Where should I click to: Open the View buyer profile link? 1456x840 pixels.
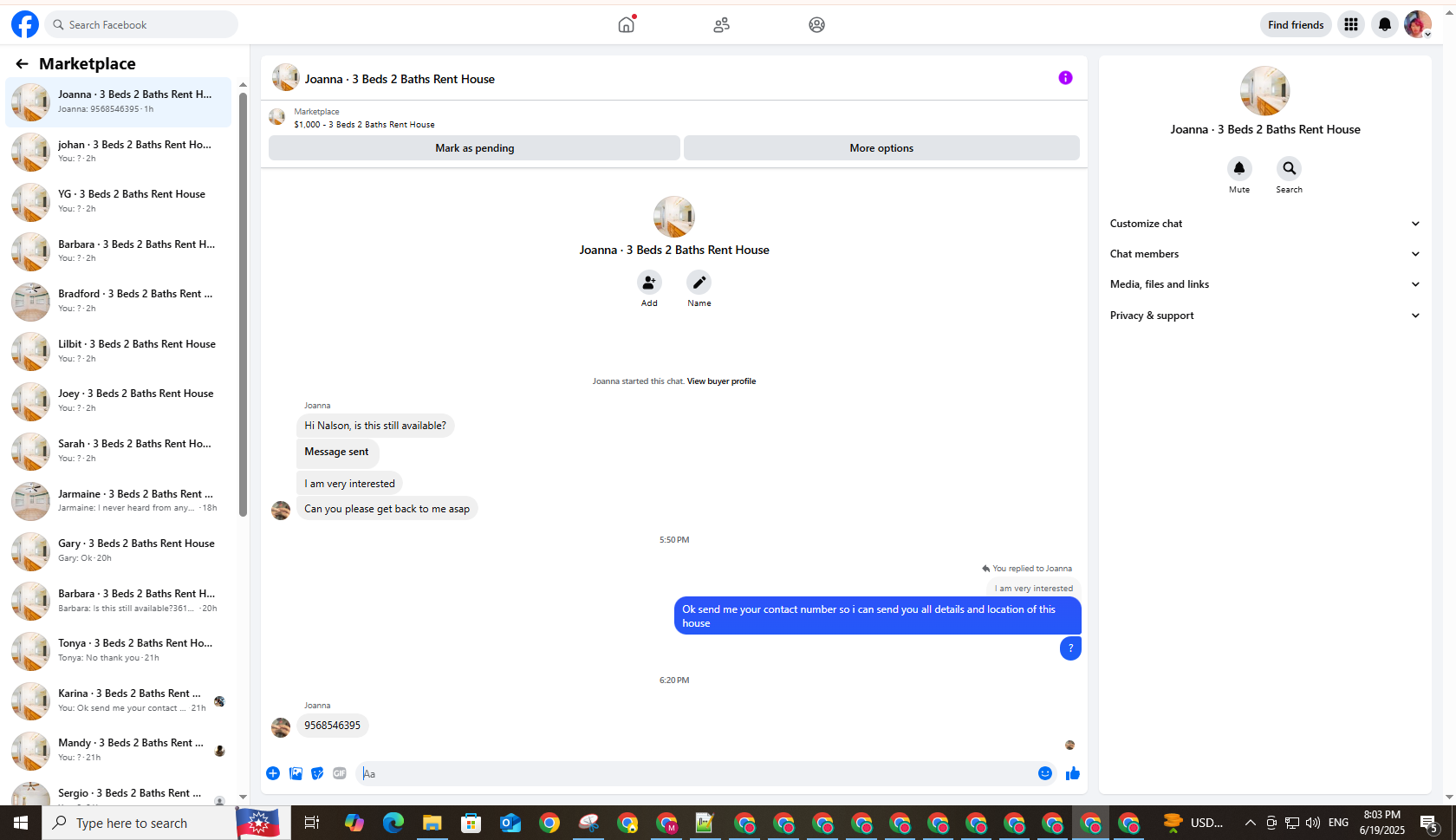721,381
